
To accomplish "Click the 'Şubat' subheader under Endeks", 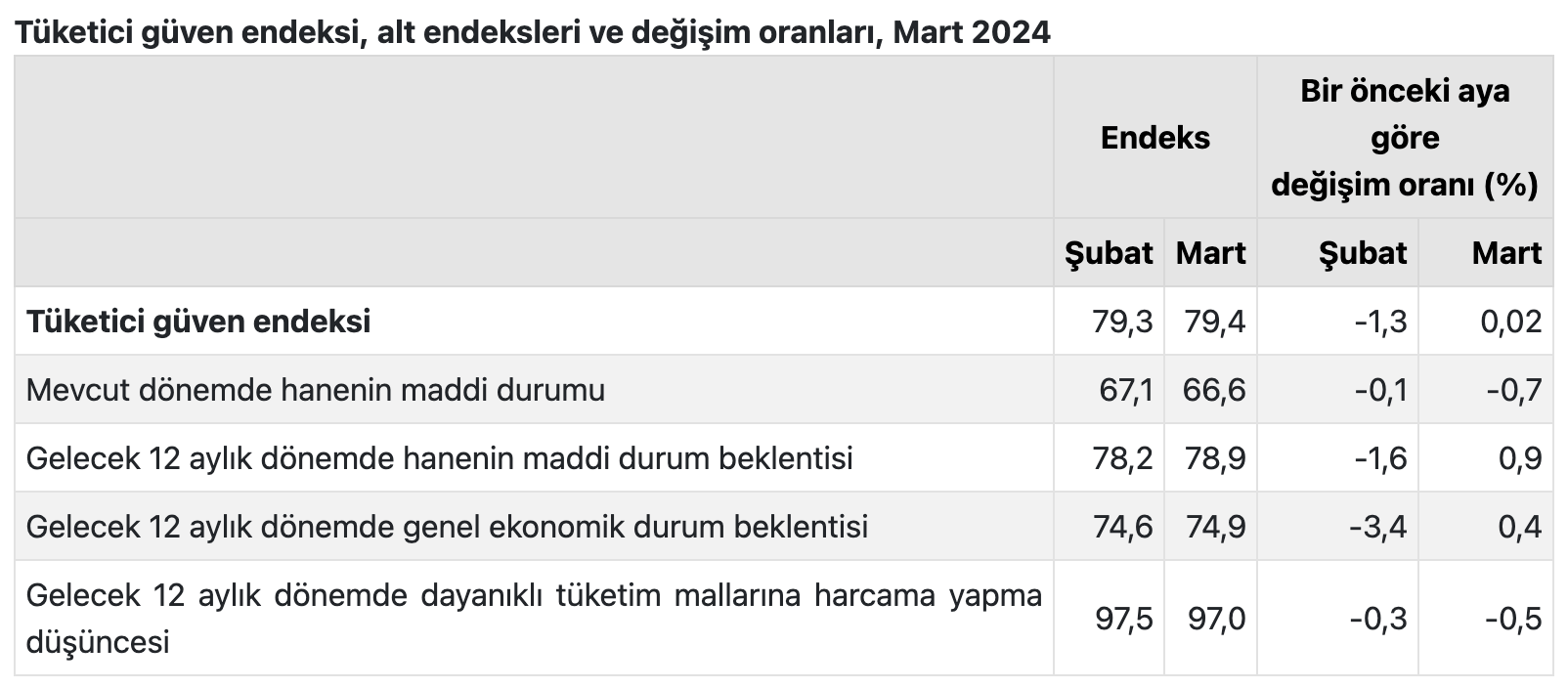I will pos(1109,253).
